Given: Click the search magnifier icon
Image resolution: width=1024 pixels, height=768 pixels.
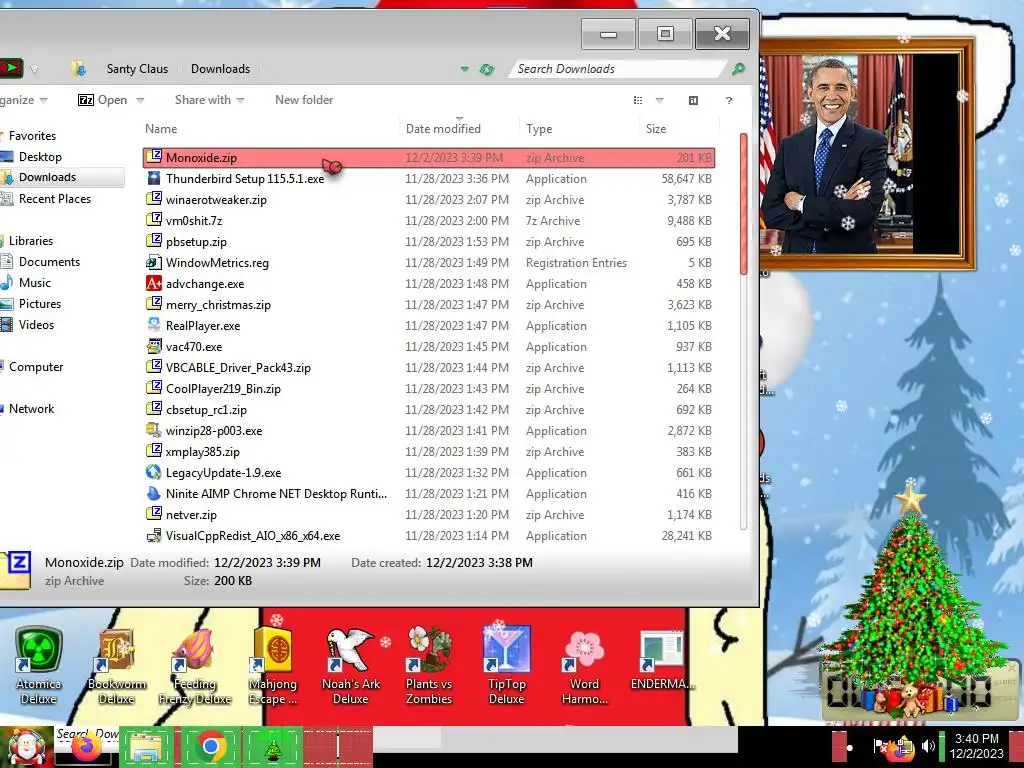Looking at the screenshot, I should point(739,69).
